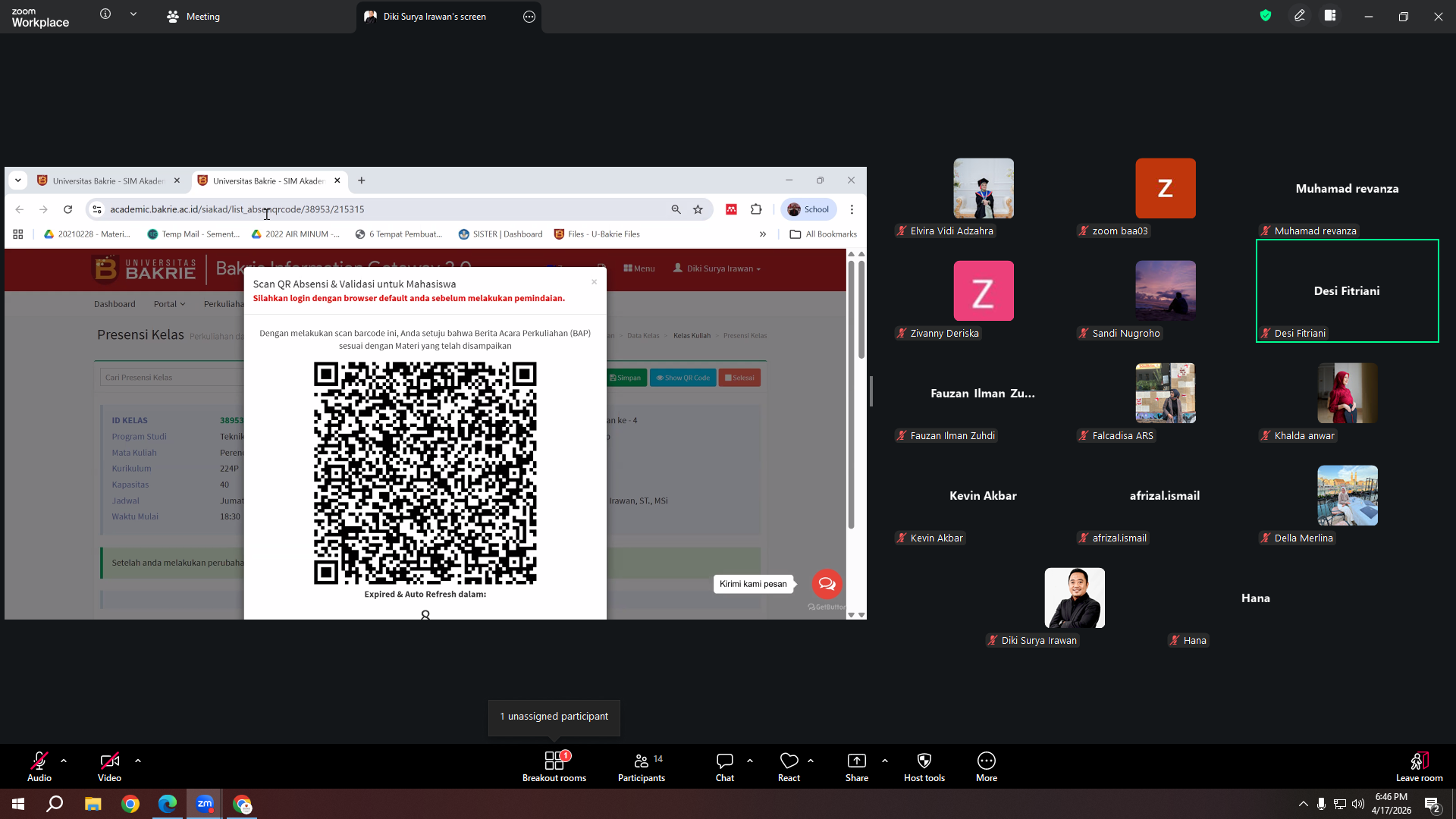The width and height of the screenshot is (1456, 819).
Task: Open the Windows Start menu
Action: click(18, 804)
